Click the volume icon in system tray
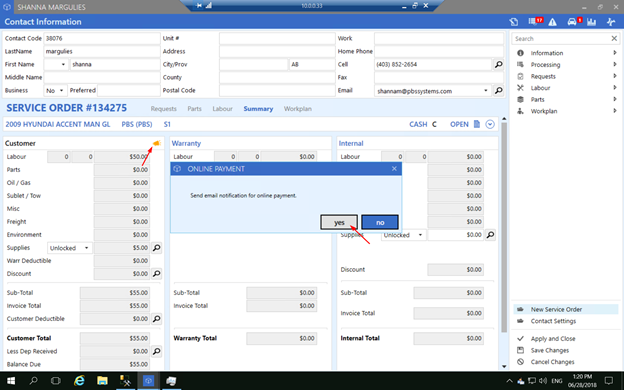Image resolution: width=624 pixels, height=390 pixels. pyautogui.click(x=542, y=381)
